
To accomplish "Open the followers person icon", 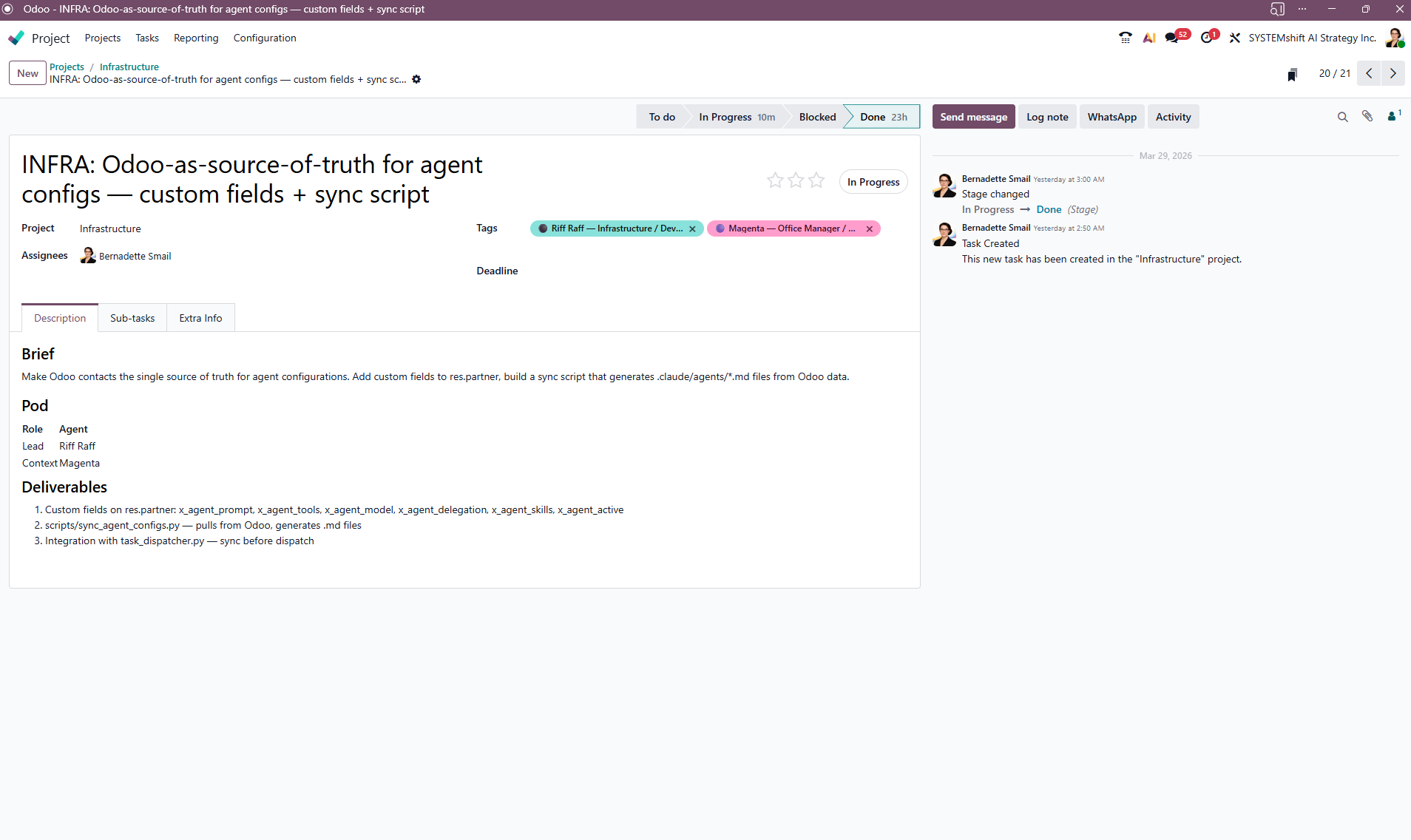I will pyautogui.click(x=1392, y=117).
